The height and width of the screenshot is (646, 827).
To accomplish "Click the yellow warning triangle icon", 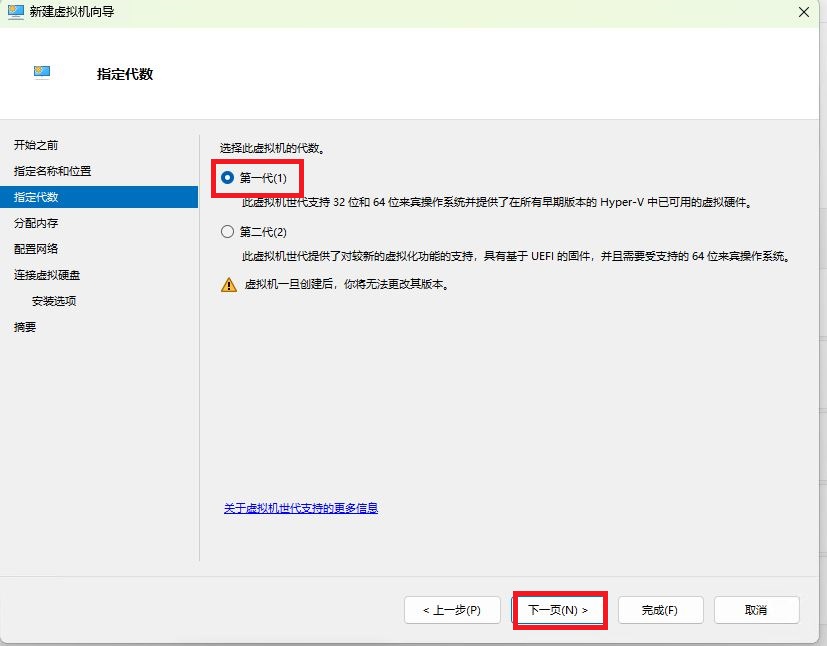I will tap(229, 285).
